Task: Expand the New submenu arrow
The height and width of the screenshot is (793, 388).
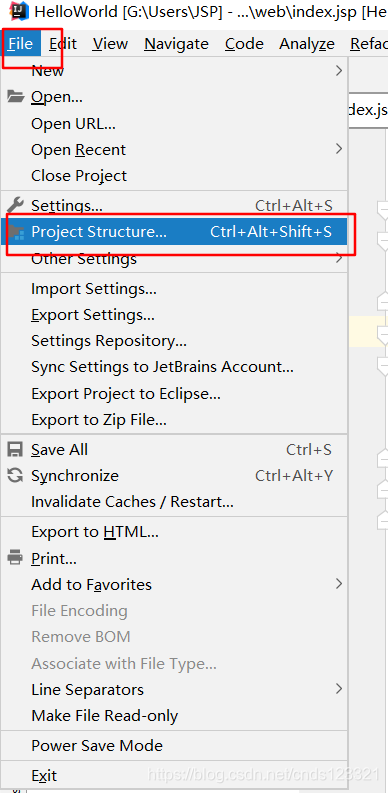Action: (339, 70)
